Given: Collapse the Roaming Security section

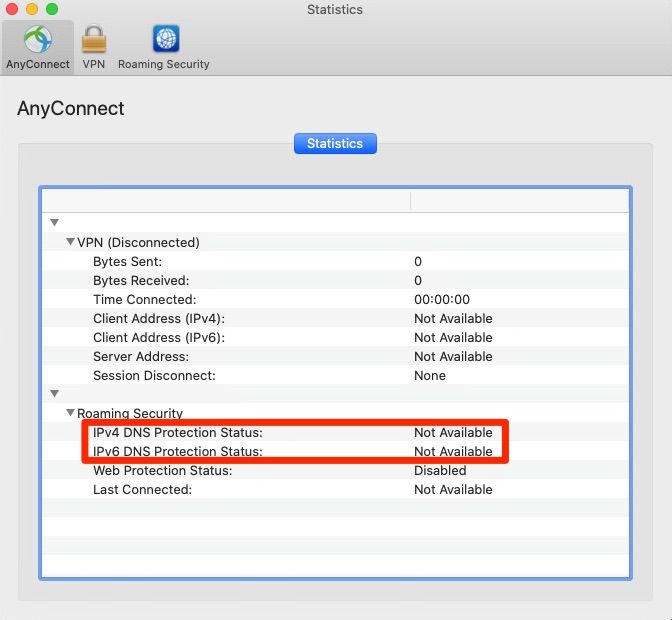Looking at the screenshot, I should coord(70,413).
